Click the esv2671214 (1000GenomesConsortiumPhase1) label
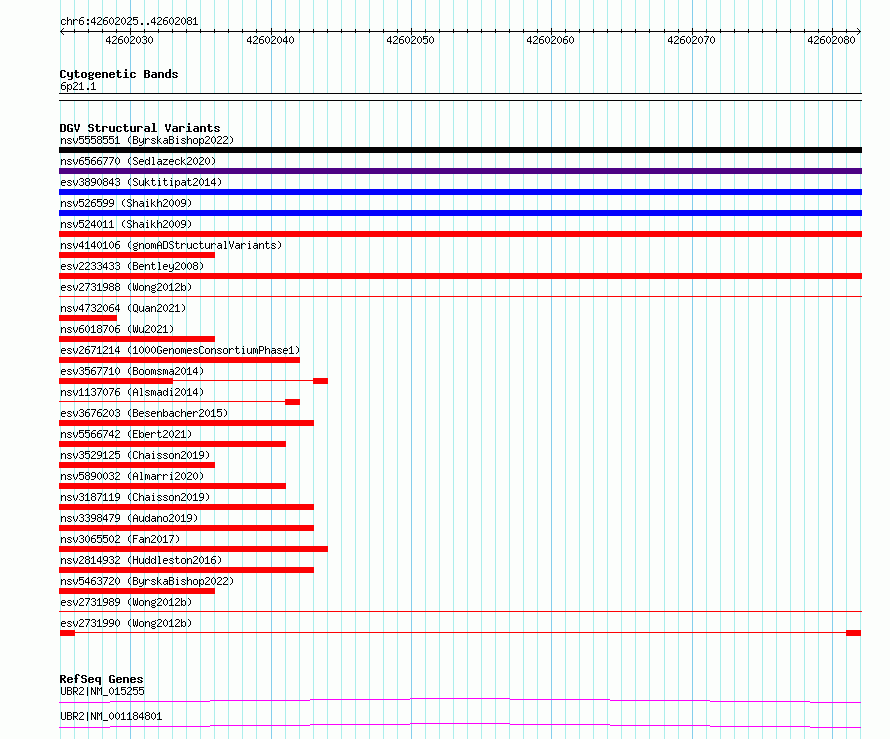This screenshot has width=890, height=739. pos(180,350)
